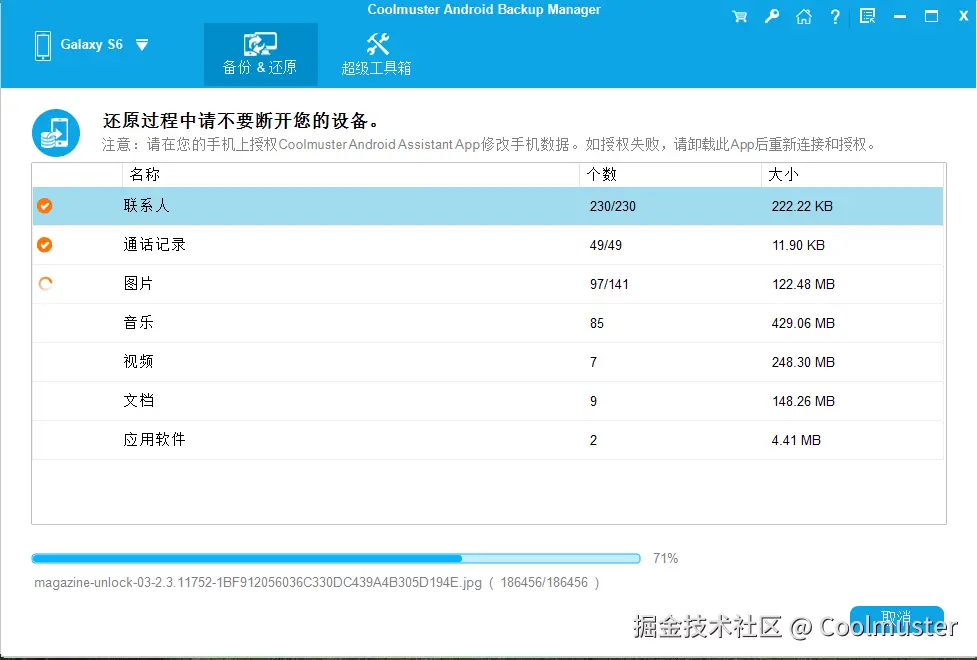Select the 图片 row name
The height and width of the screenshot is (660, 977).
[x=138, y=284]
